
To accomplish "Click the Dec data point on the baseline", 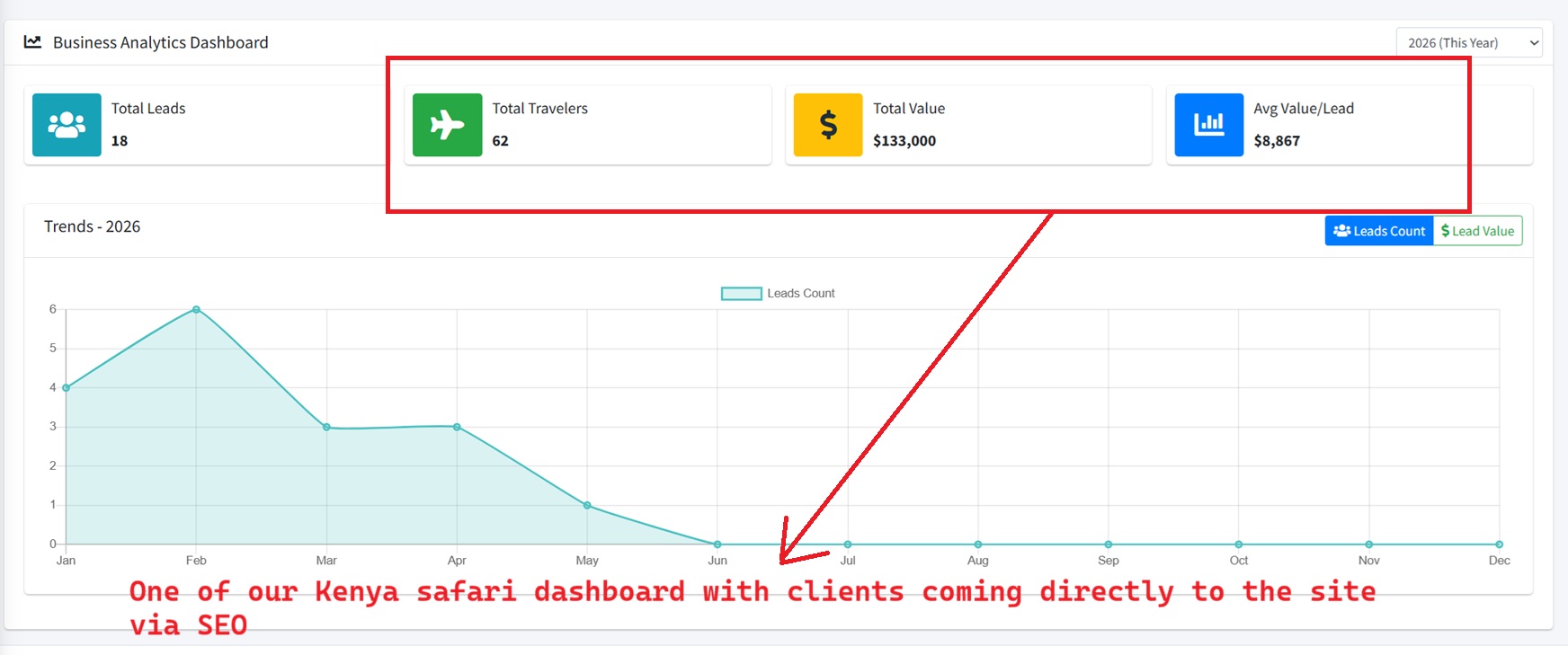I will pos(1500,544).
